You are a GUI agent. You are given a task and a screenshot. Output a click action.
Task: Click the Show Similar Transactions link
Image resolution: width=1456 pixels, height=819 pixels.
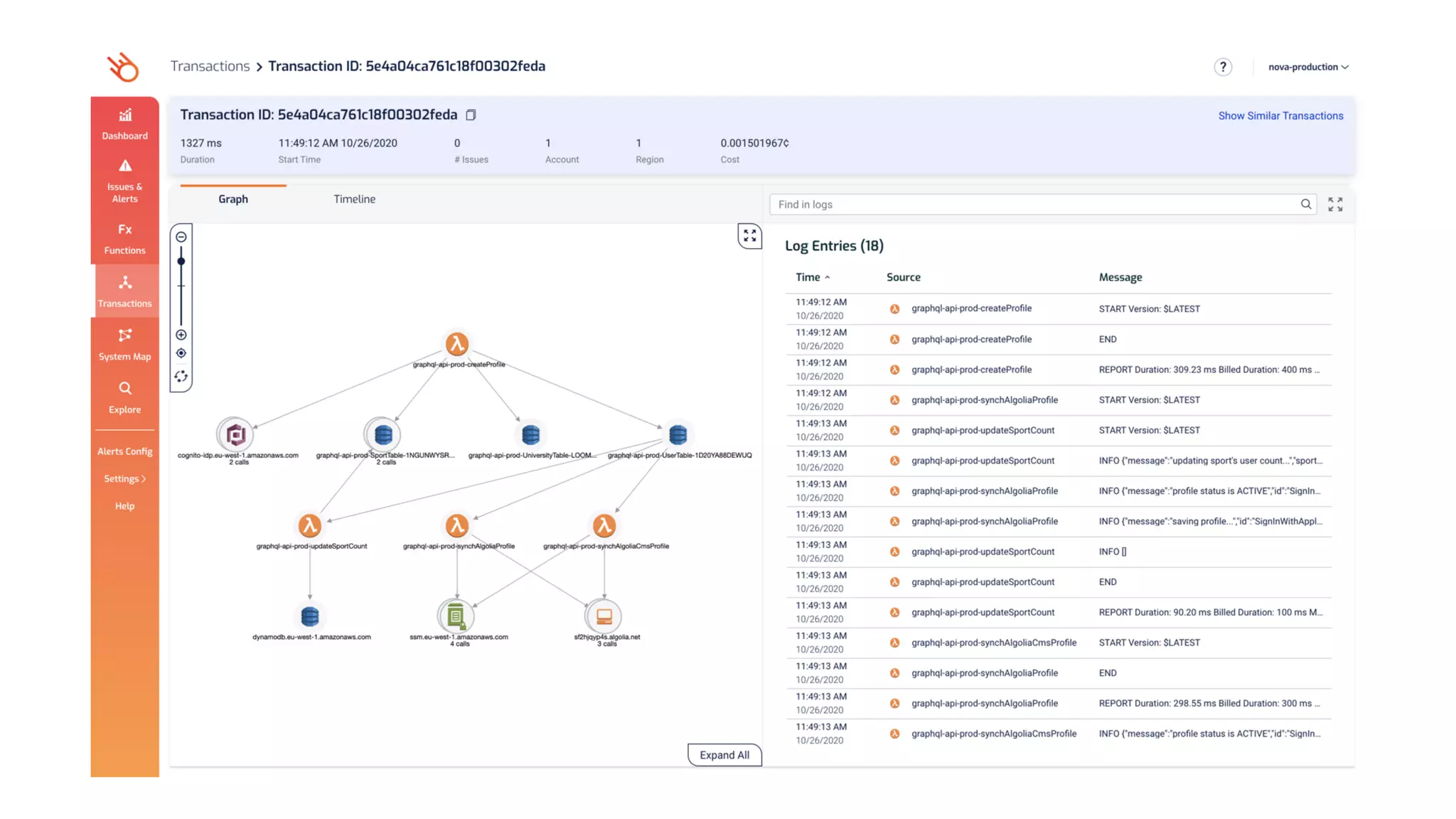point(1280,116)
